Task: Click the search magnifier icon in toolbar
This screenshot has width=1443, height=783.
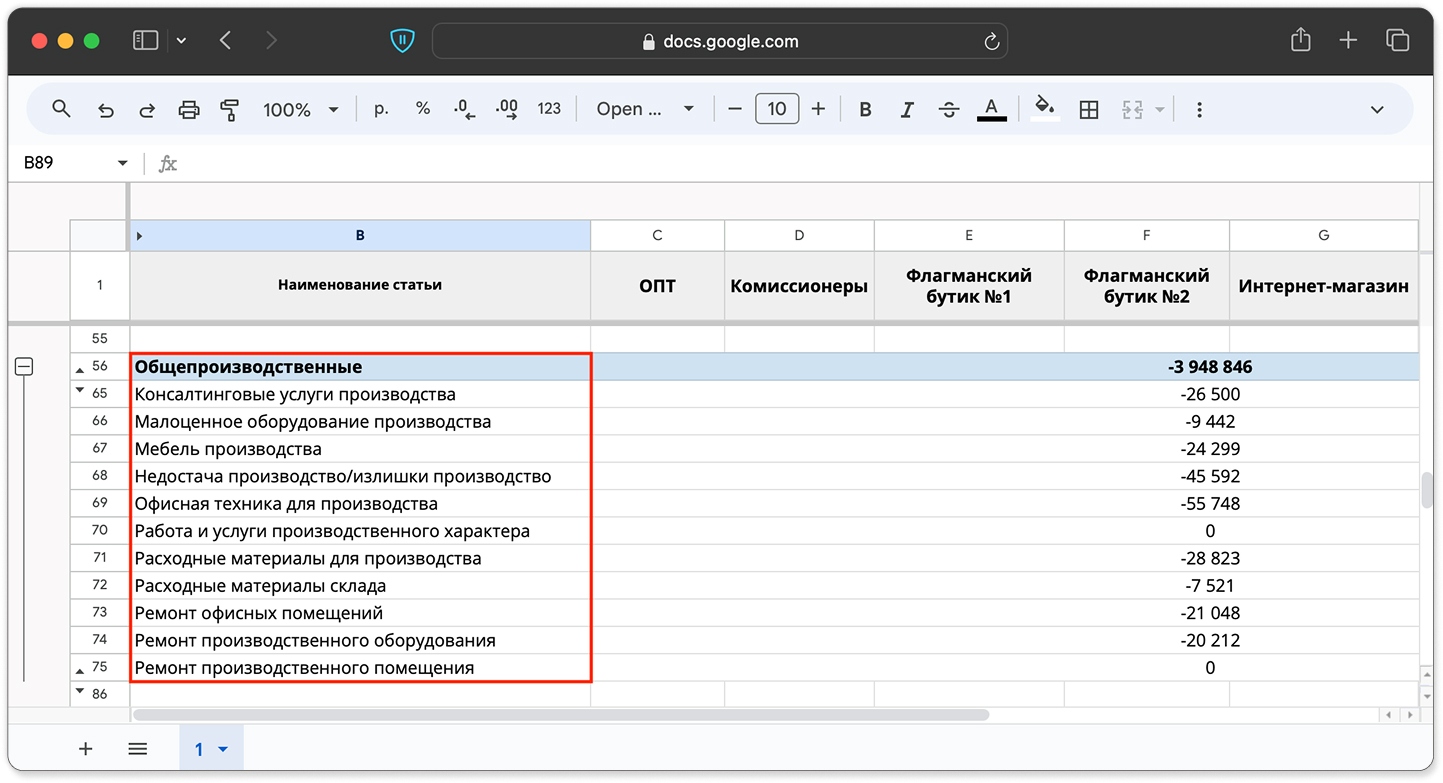Action: [61, 109]
